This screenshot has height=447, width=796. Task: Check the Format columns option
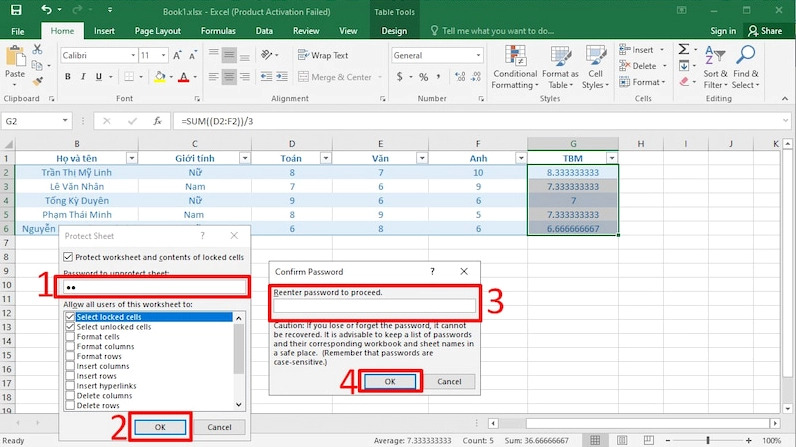pyautogui.click(x=70, y=347)
